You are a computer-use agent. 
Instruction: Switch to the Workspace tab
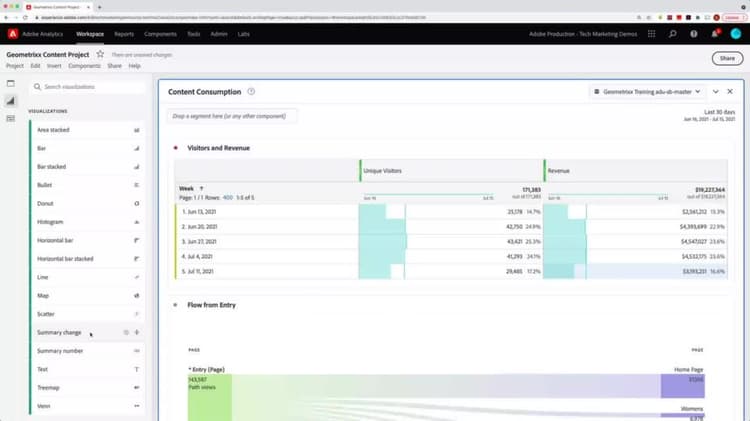90,34
